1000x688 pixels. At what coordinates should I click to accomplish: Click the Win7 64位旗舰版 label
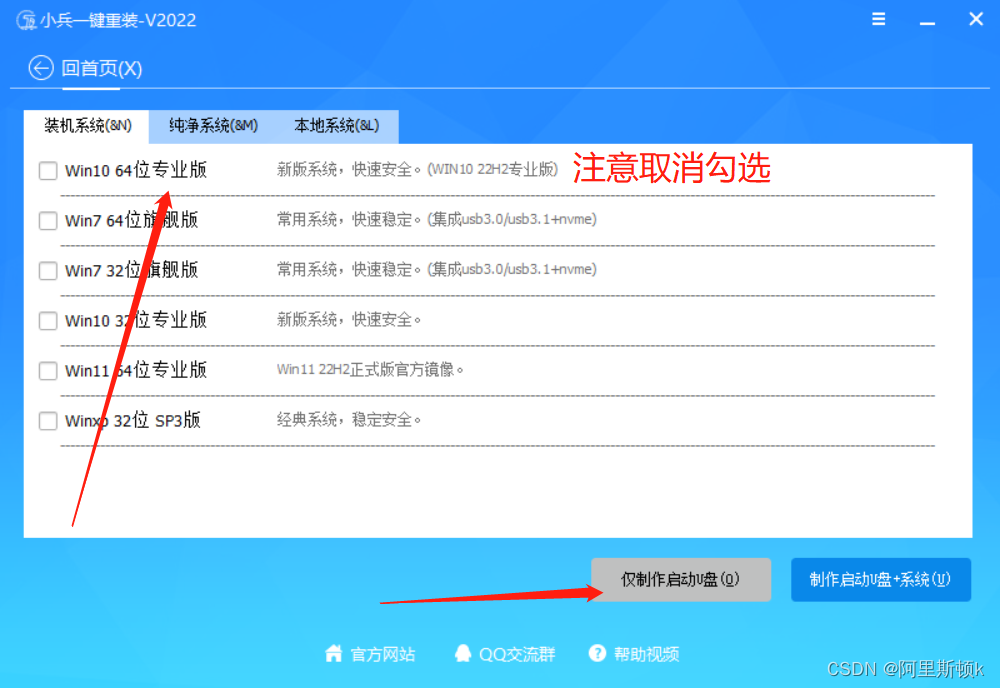pos(131,220)
